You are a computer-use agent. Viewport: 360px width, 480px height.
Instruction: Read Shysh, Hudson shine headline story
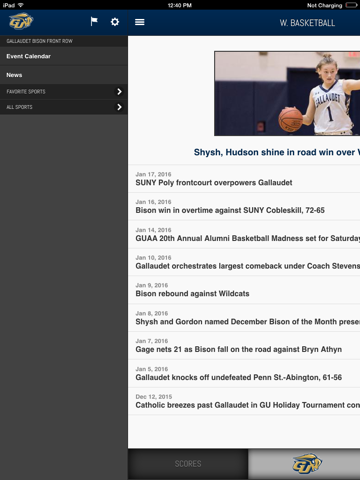click(277, 152)
